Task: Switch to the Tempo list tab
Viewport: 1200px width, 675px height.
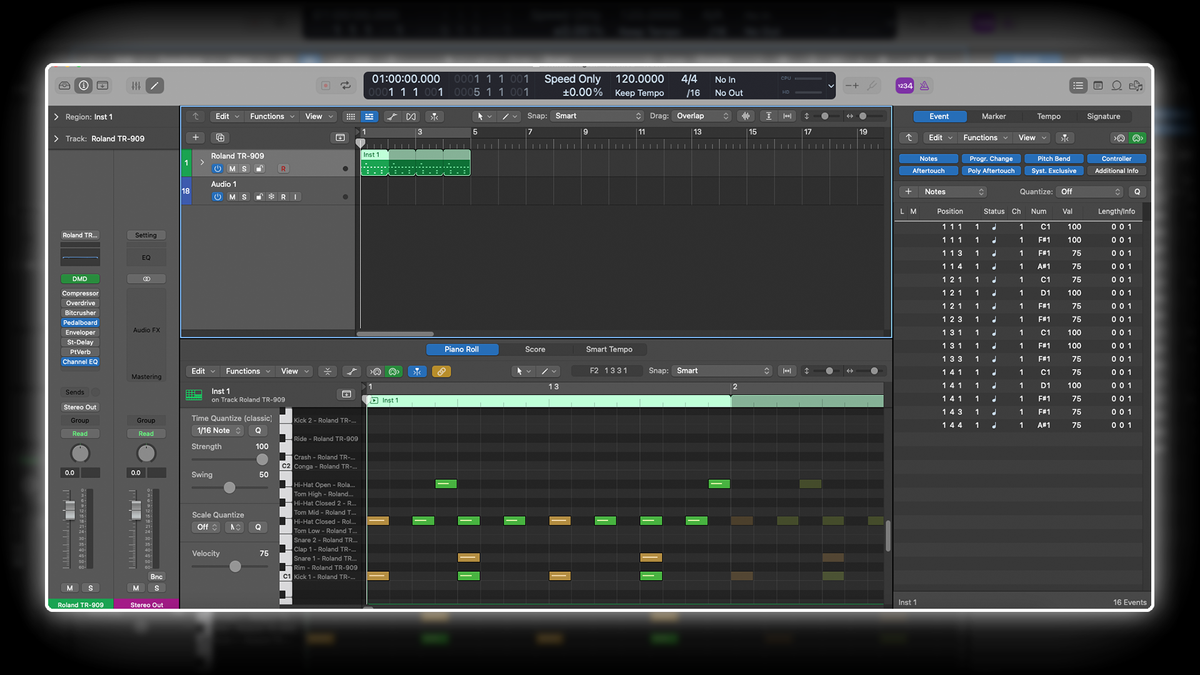Action: (x=1048, y=116)
